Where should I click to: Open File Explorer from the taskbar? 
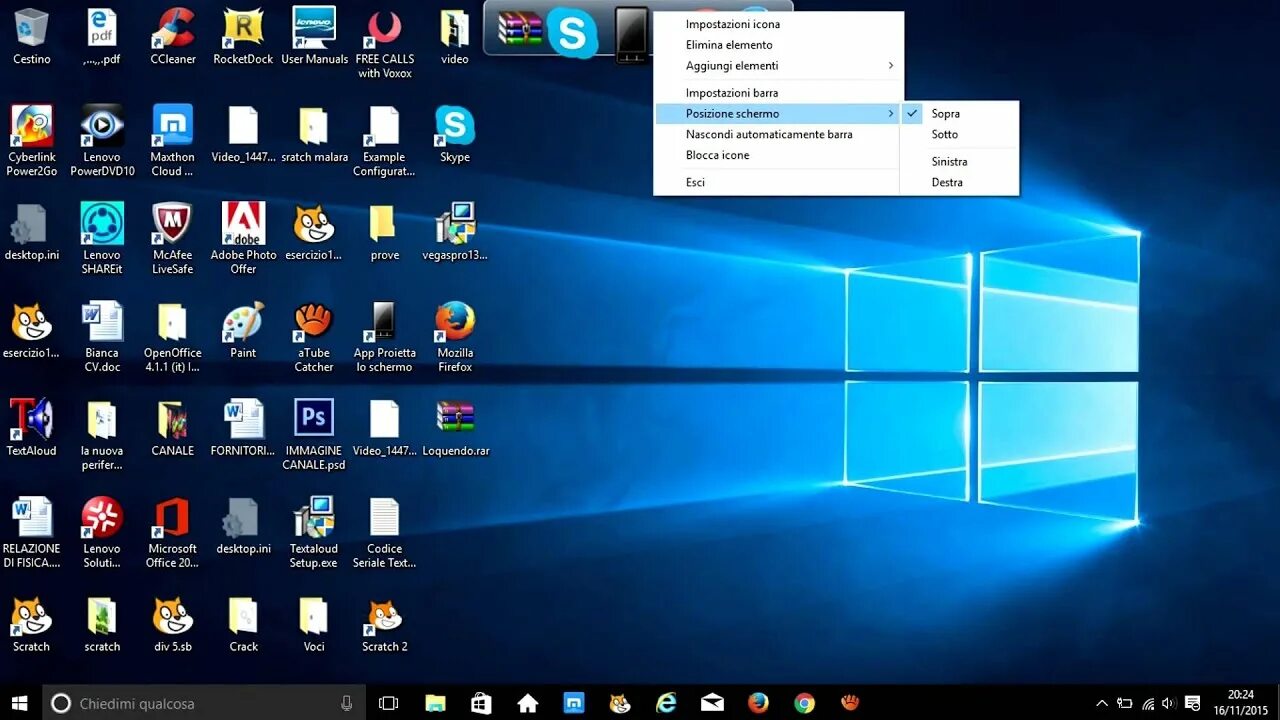click(x=435, y=703)
